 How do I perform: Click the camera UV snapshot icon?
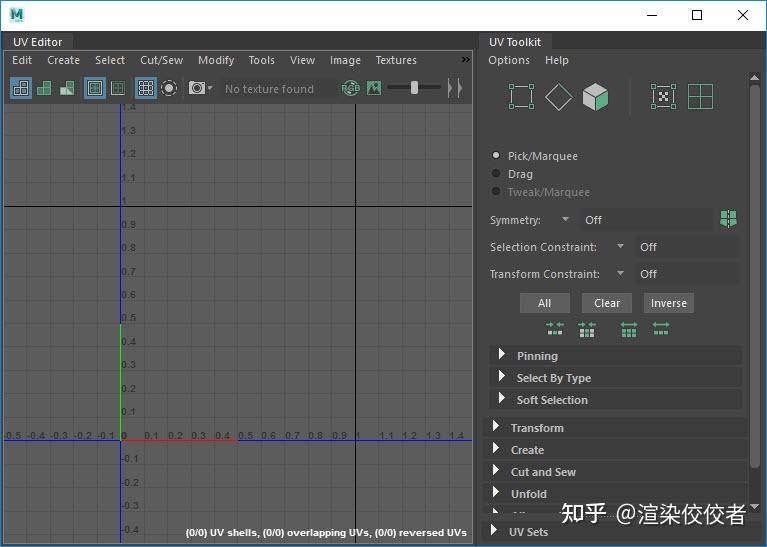point(197,88)
